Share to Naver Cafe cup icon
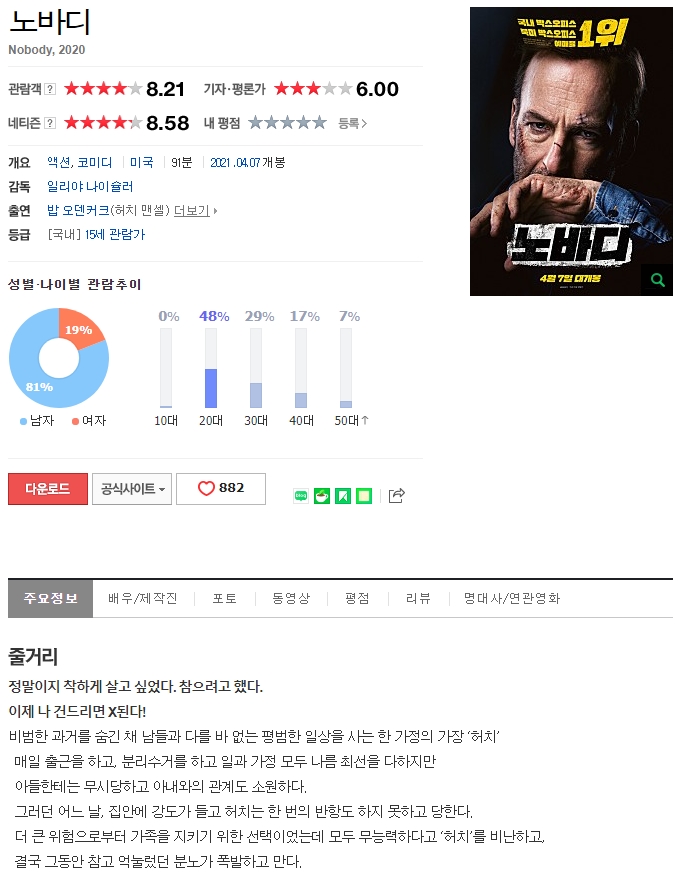 (322, 496)
